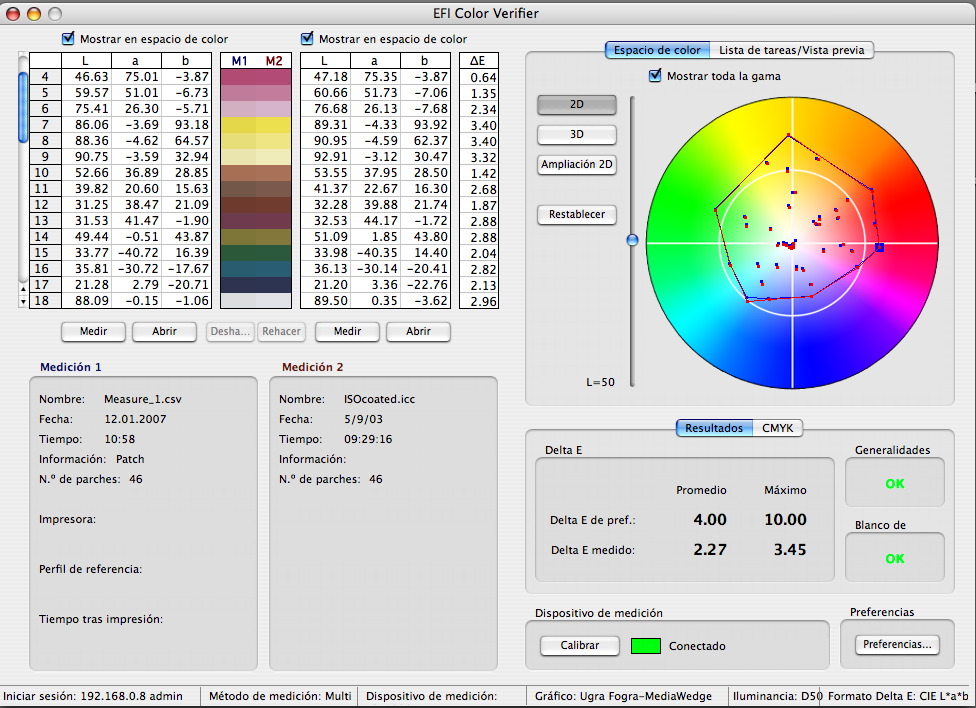This screenshot has width=976, height=708.
Task: Start calibration with the Calibrar button
Action: tap(580, 645)
